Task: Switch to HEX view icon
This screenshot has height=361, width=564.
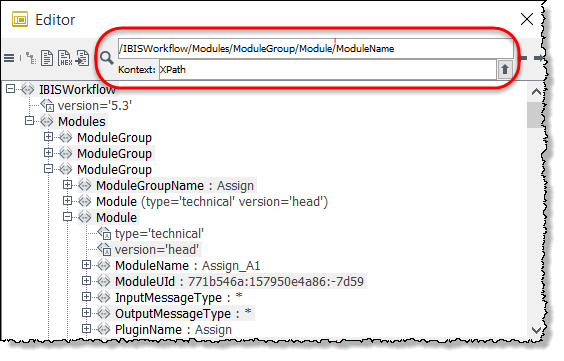Action: (65, 58)
